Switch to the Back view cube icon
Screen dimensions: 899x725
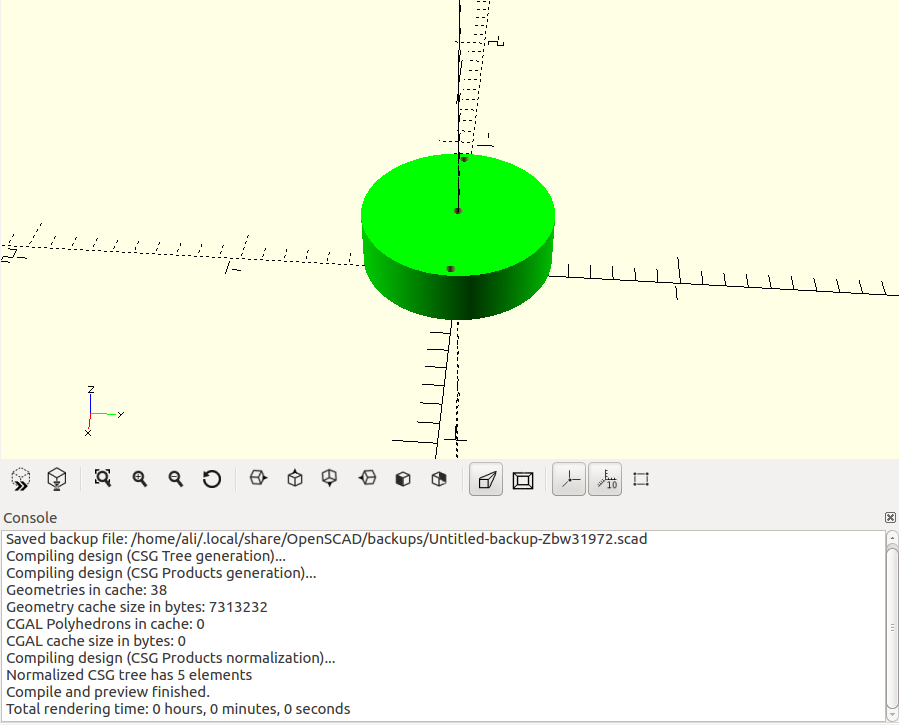click(x=439, y=479)
